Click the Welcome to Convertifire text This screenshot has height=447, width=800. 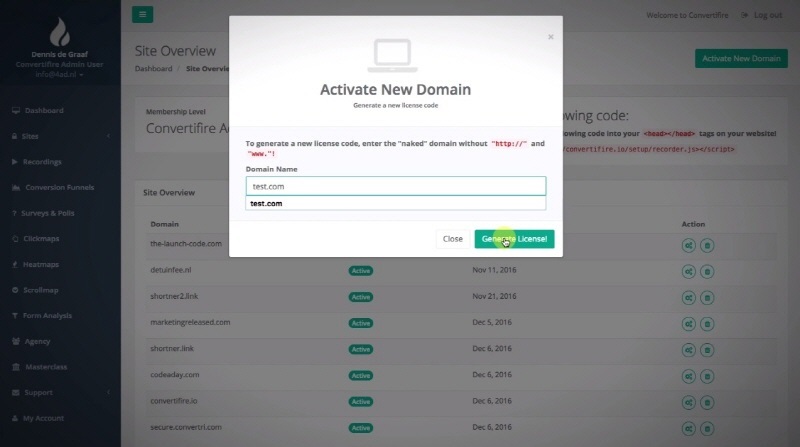coord(687,15)
